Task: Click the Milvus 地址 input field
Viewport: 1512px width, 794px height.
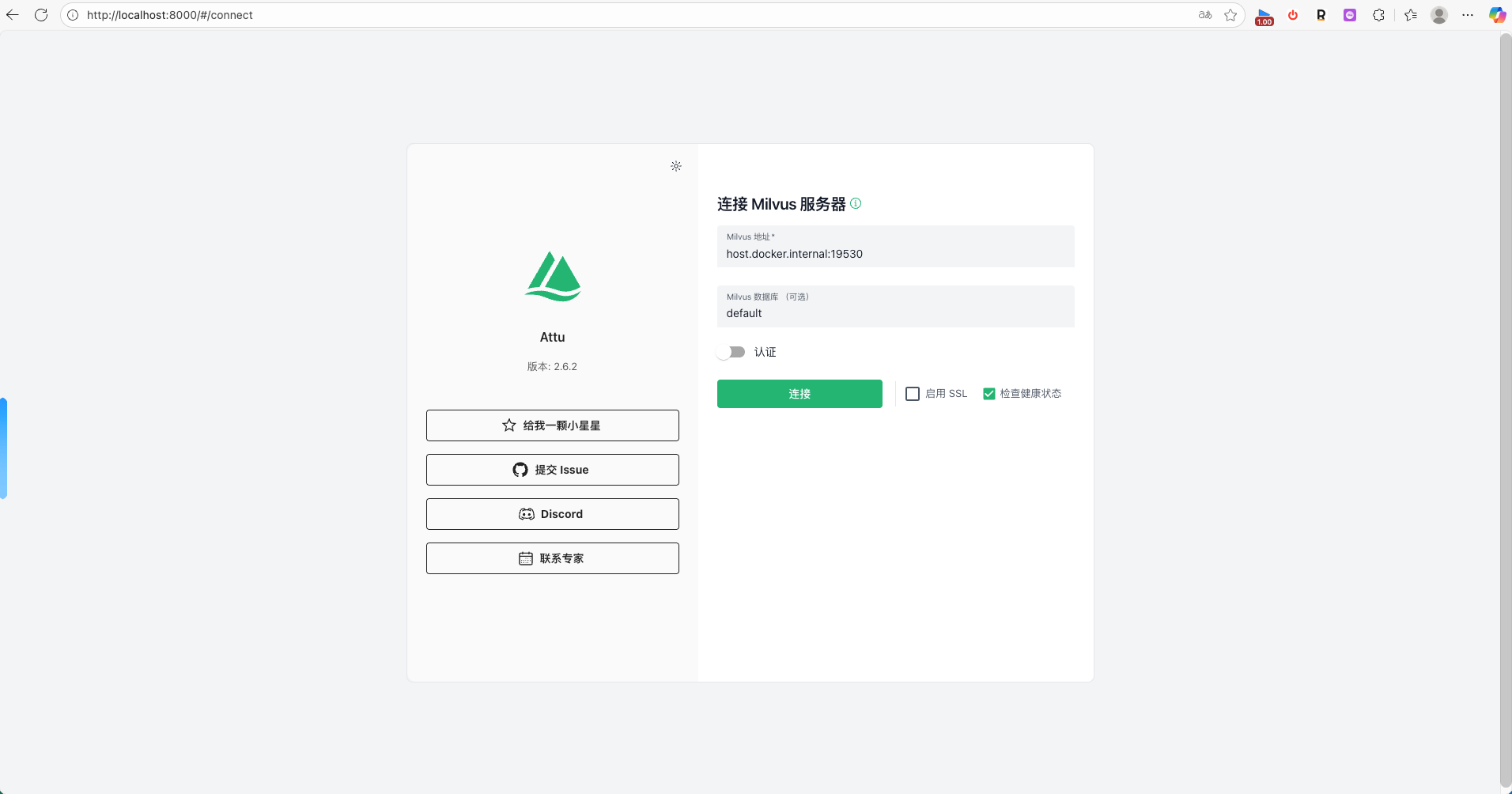Action: 895,254
